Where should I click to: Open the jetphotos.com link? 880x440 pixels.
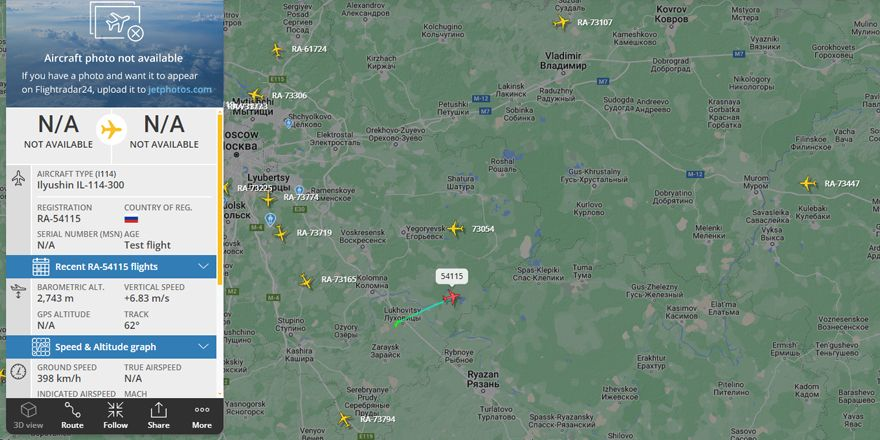click(180, 90)
